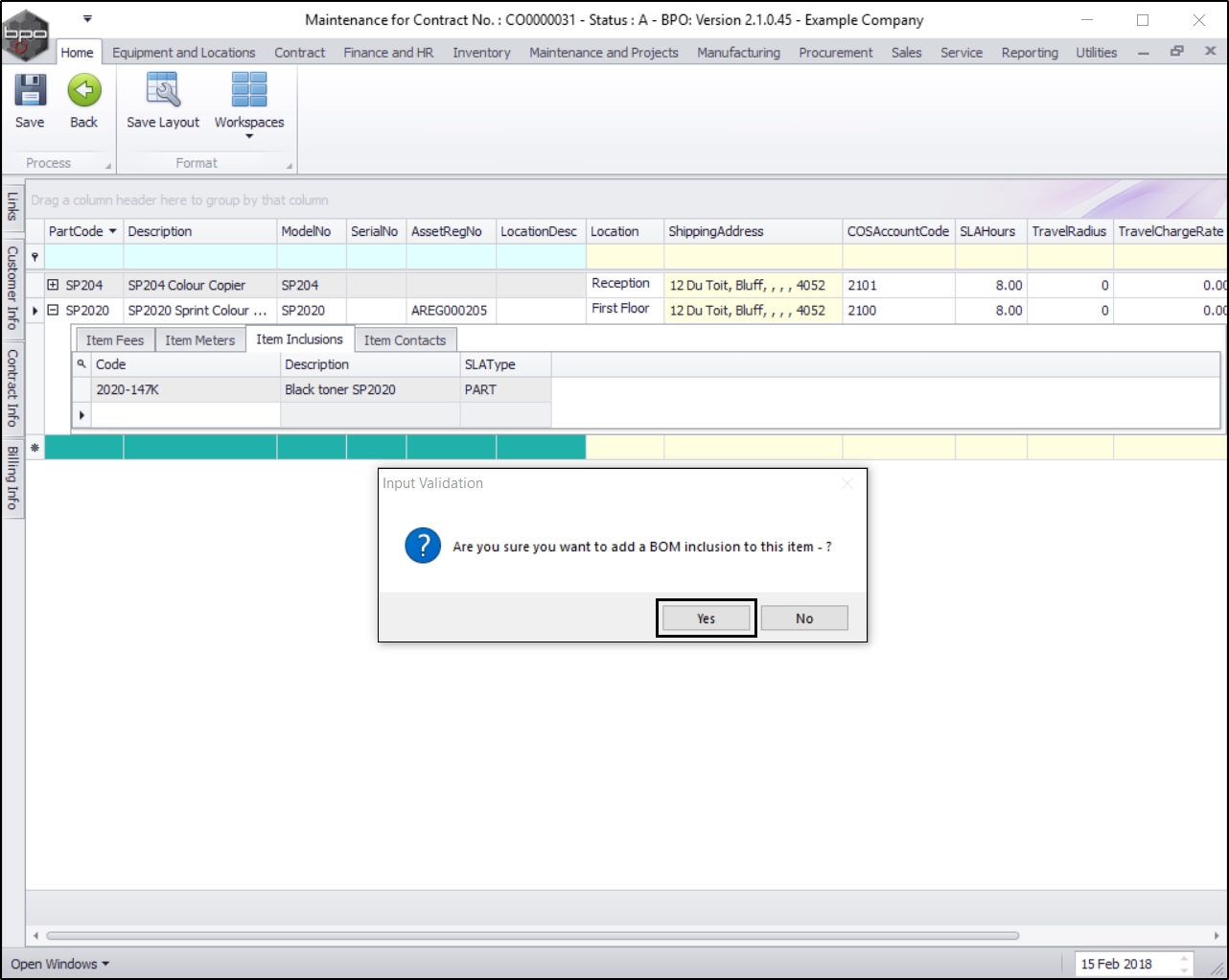The image size is (1229, 980).
Task: Click the new row asterisk indicator
Action: click(35, 447)
